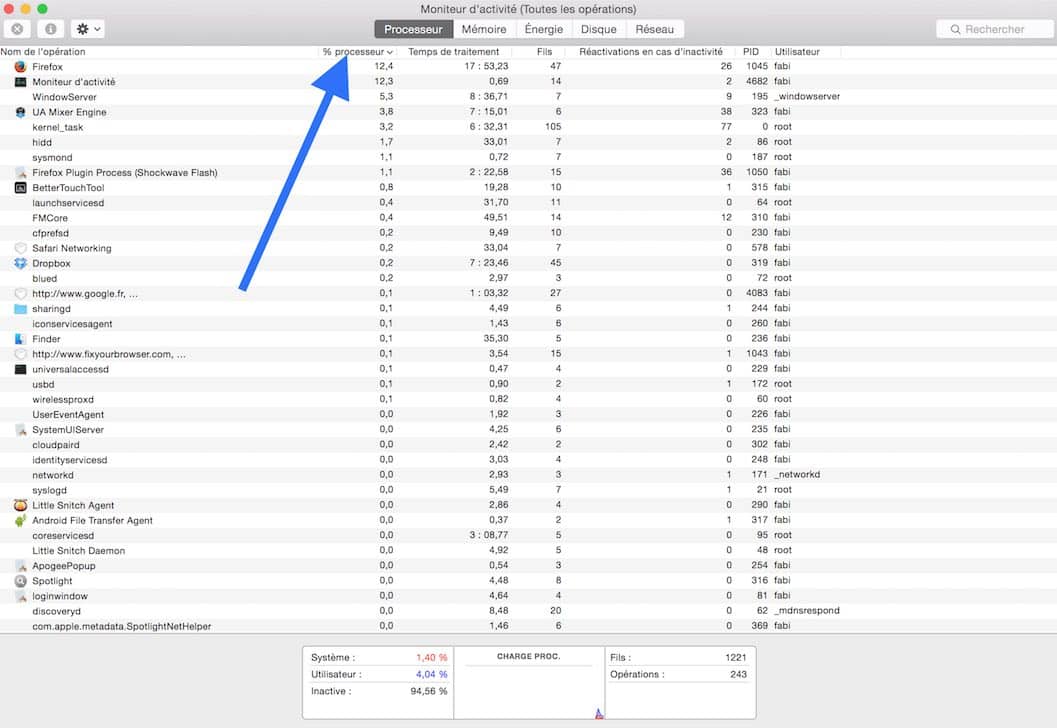Sort by the % processeur column header
This screenshot has width=1057, height=728.
357,52
